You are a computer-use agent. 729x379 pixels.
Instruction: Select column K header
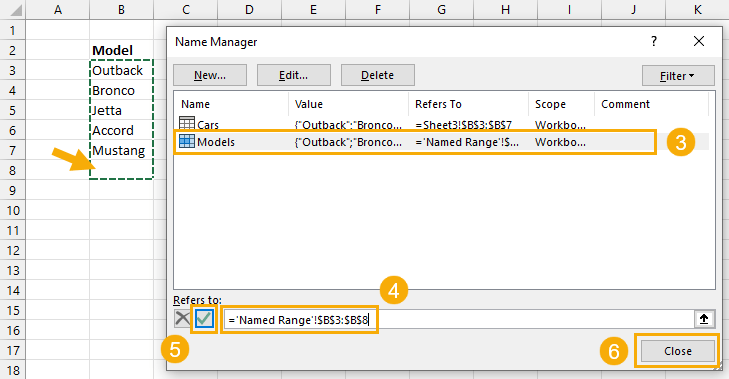pyautogui.click(x=697, y=10)
